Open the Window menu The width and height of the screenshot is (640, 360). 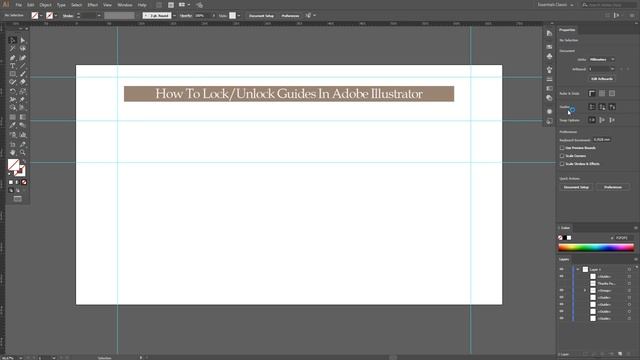(x=125, y=5)
